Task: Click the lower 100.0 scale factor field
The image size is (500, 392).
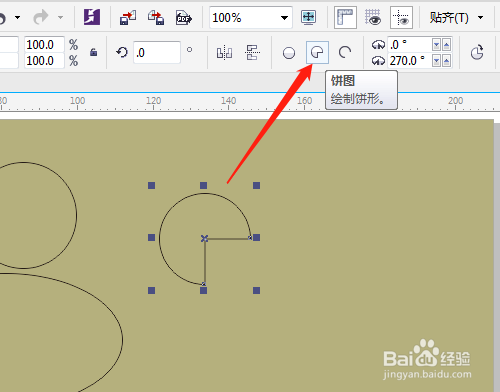Action: pyautogui.click(x=44, y=61)
